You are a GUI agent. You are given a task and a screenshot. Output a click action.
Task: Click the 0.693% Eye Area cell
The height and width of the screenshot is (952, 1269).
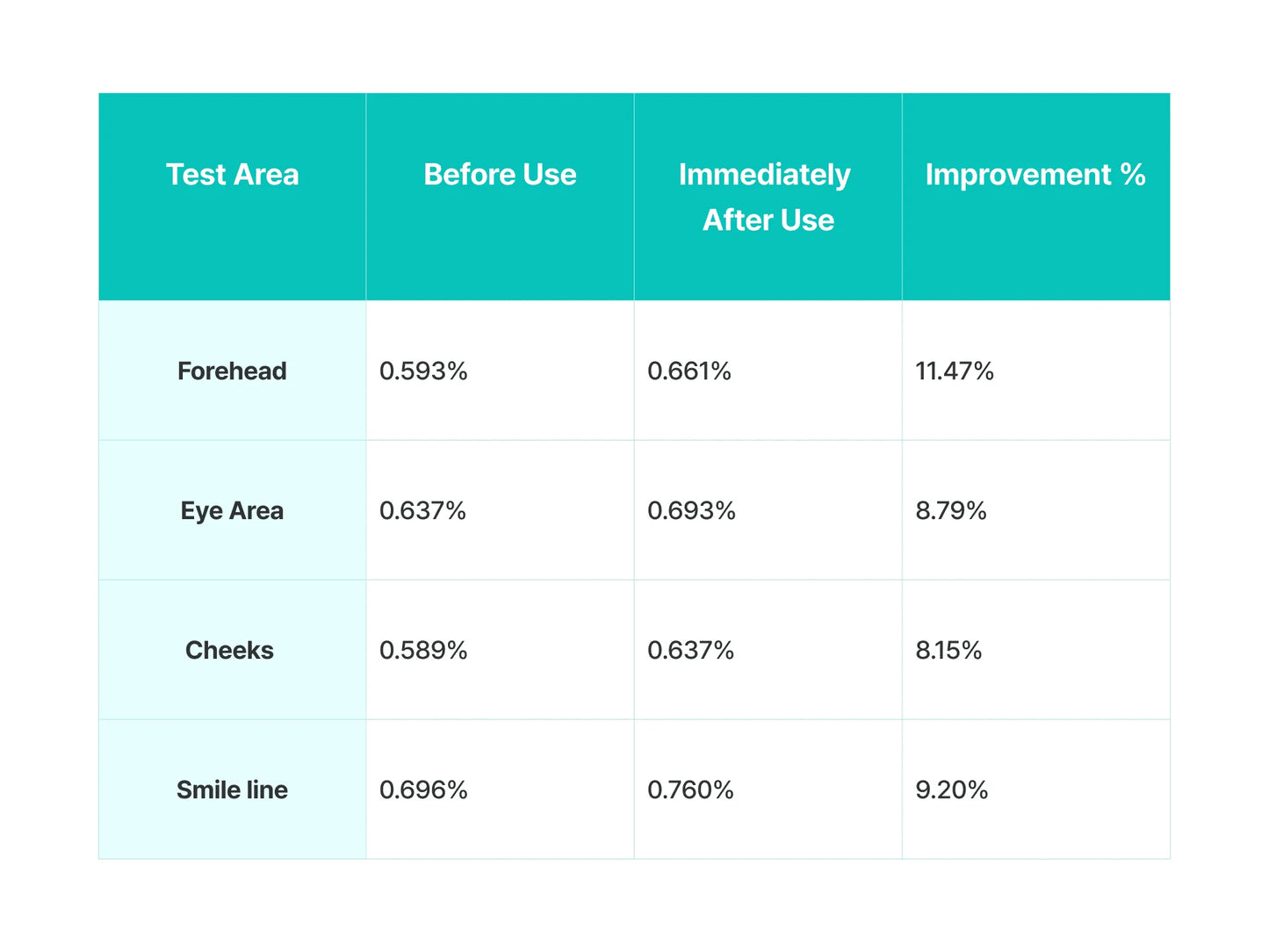(691, 511)
